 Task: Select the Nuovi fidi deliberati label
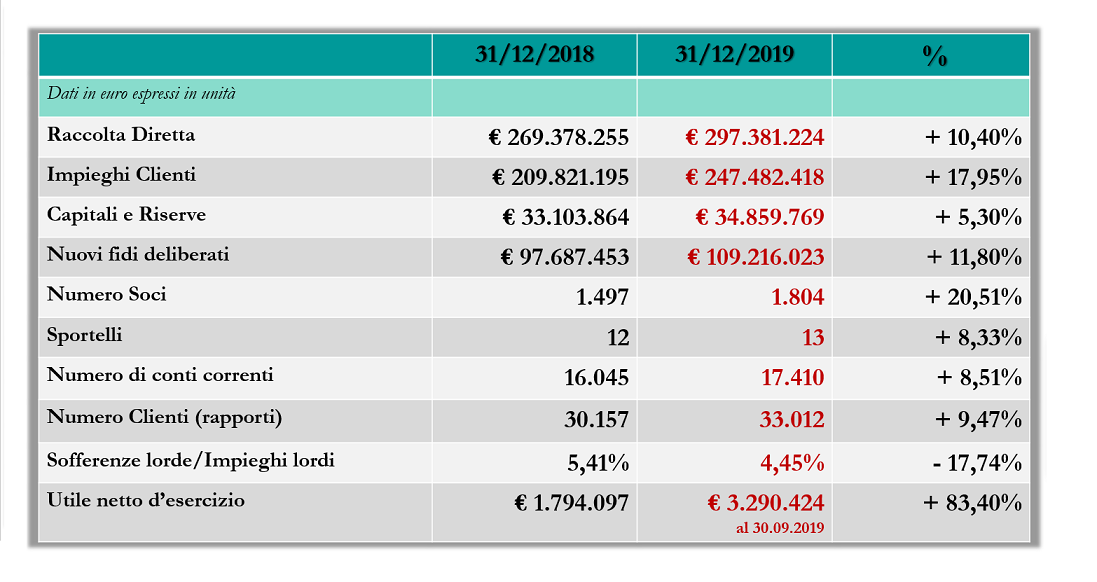point(138,254)
